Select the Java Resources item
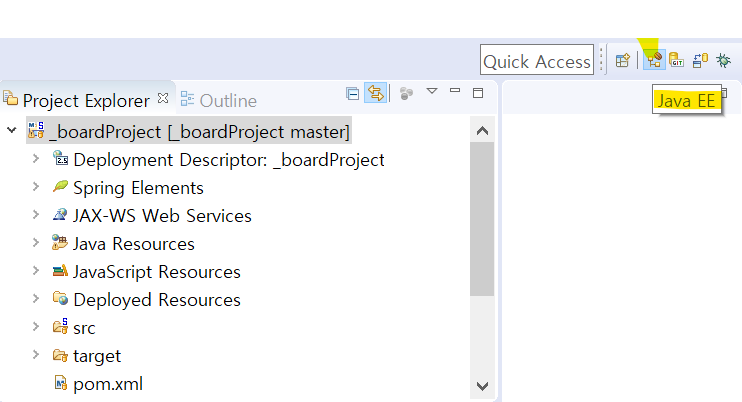Viewport: 742px width, 402px height. [134, 244]
